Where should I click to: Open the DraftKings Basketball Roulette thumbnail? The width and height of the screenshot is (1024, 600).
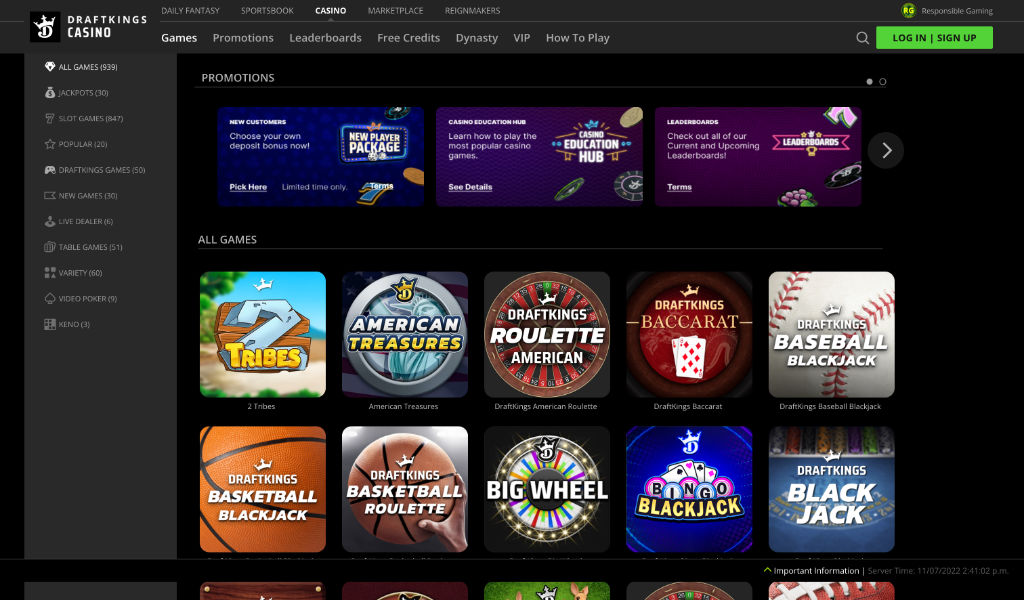tap(405, 489)
